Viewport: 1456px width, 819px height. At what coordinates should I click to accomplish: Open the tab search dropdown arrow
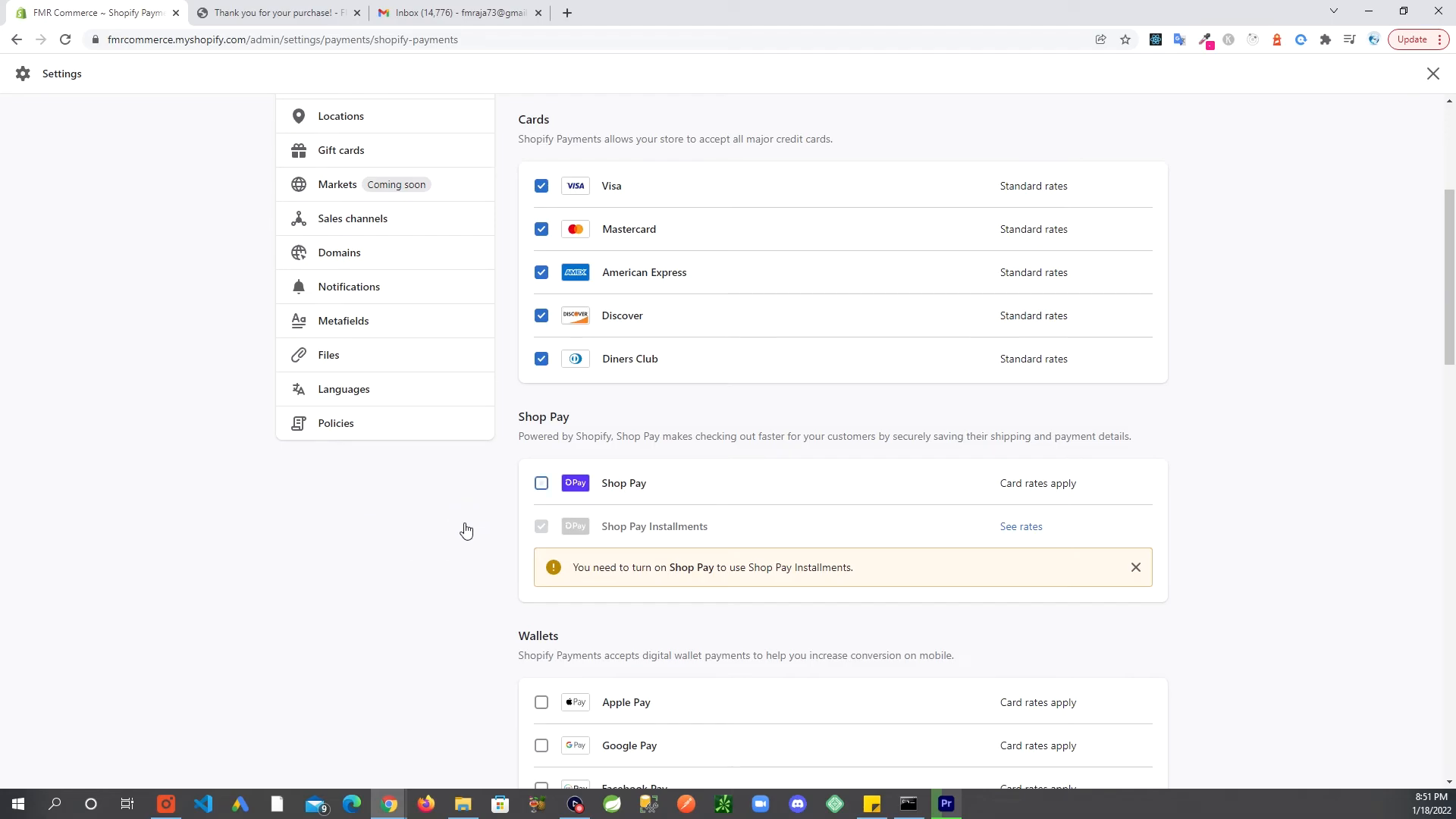tap(1334, 11)
